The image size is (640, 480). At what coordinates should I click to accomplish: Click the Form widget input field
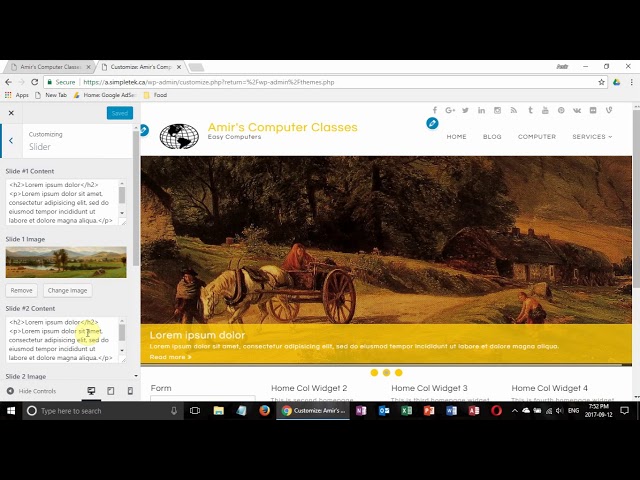tap(203, 398)
